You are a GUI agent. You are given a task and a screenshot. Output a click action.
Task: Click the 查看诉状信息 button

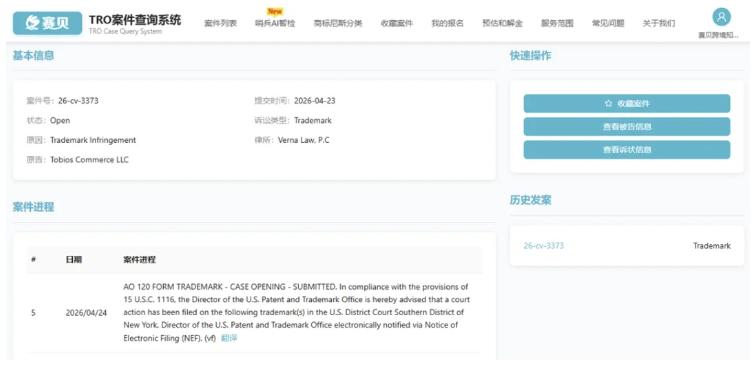tap(627, 150)
